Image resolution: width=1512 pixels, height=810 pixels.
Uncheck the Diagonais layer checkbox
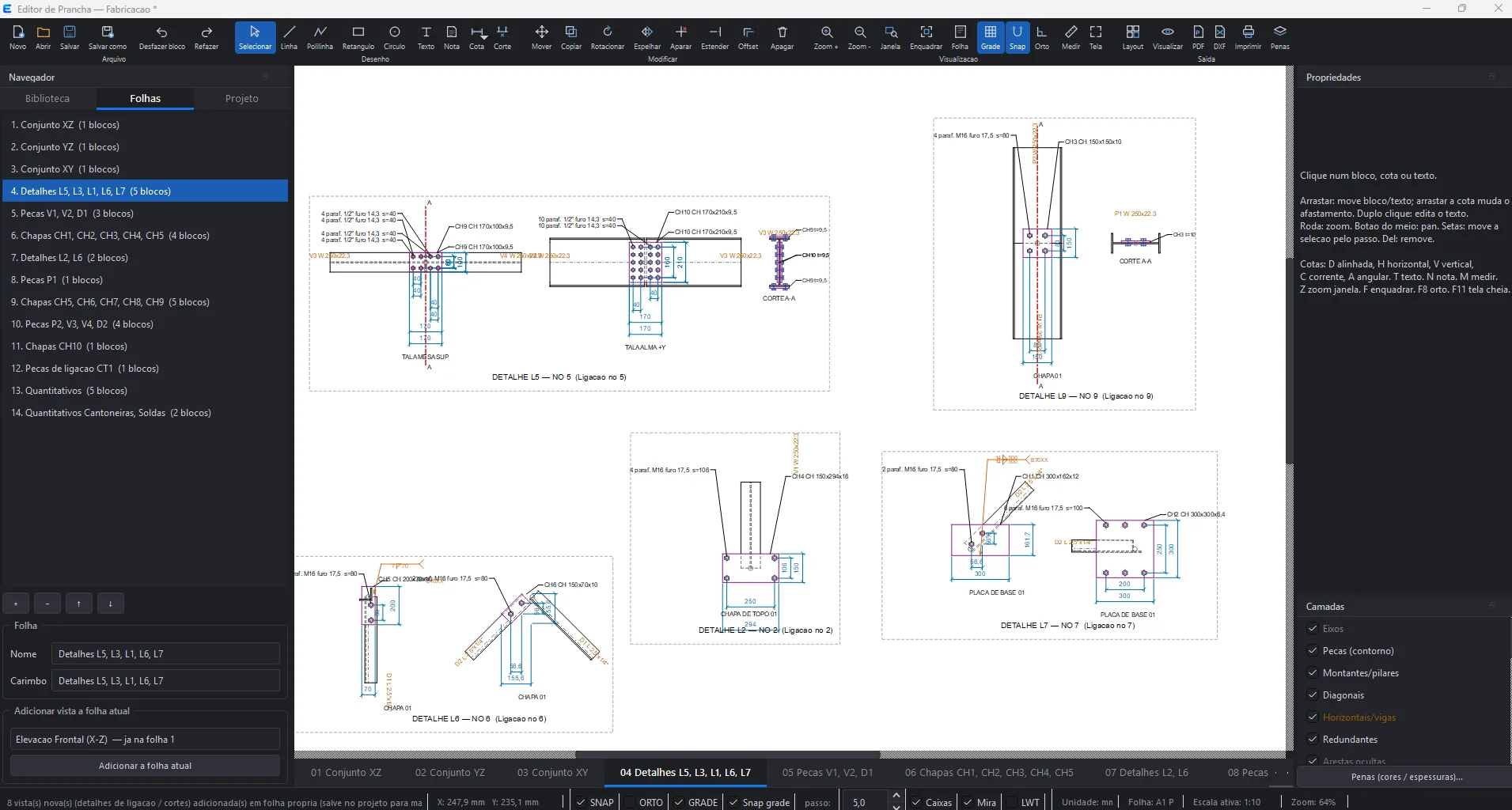(1313, 695)
